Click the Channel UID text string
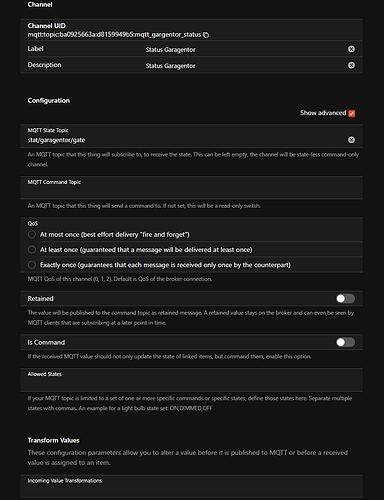Viewport: 384px width, 500px height. coord(114,35)
